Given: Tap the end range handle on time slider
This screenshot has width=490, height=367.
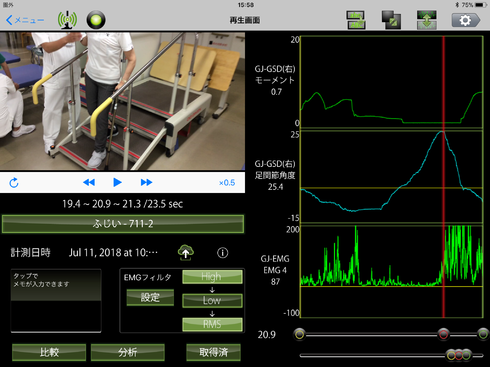Looking at the screenshot, I should click(483, 334).
